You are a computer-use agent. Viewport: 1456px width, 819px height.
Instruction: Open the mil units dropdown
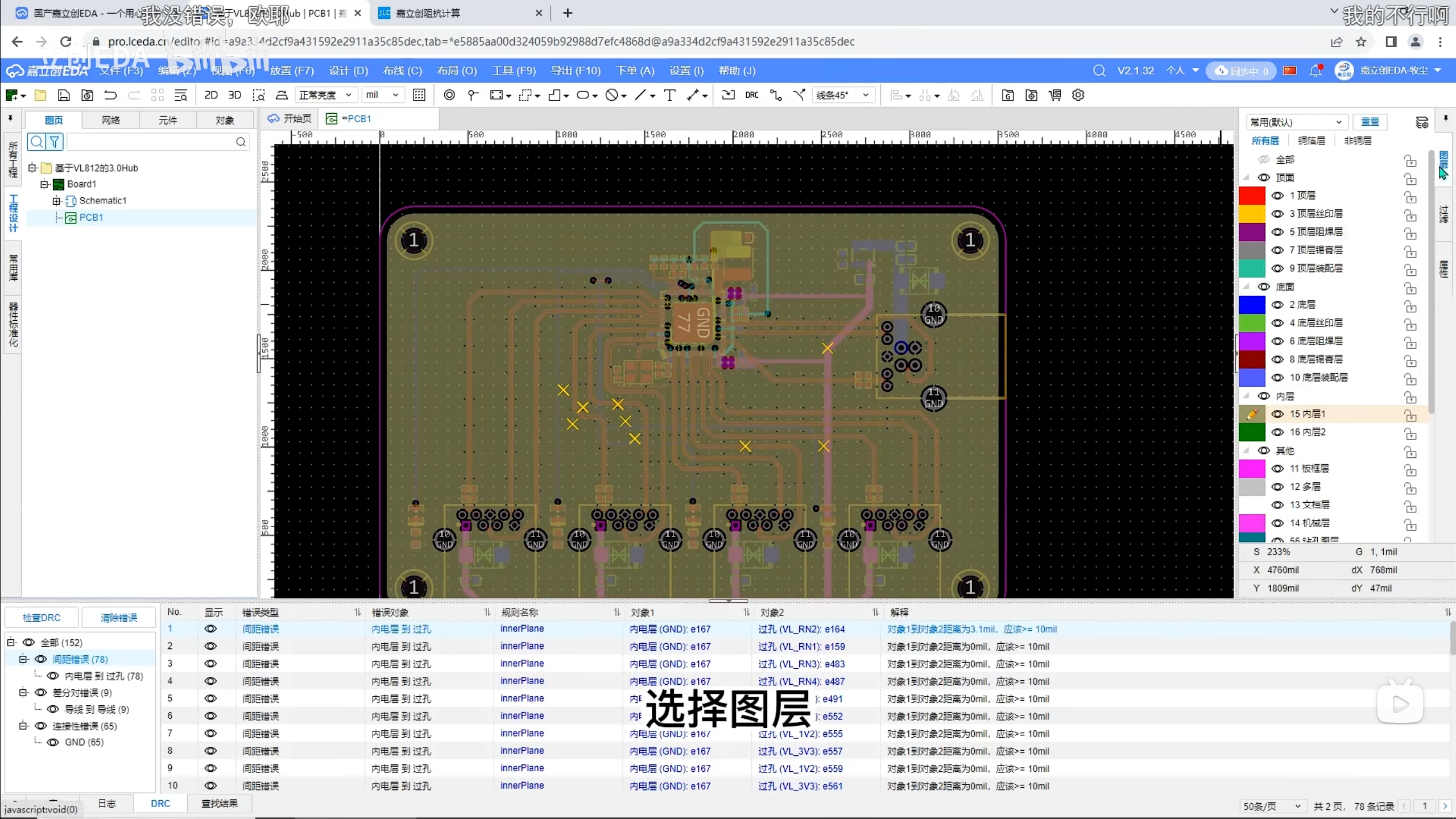tap(382, 95)
